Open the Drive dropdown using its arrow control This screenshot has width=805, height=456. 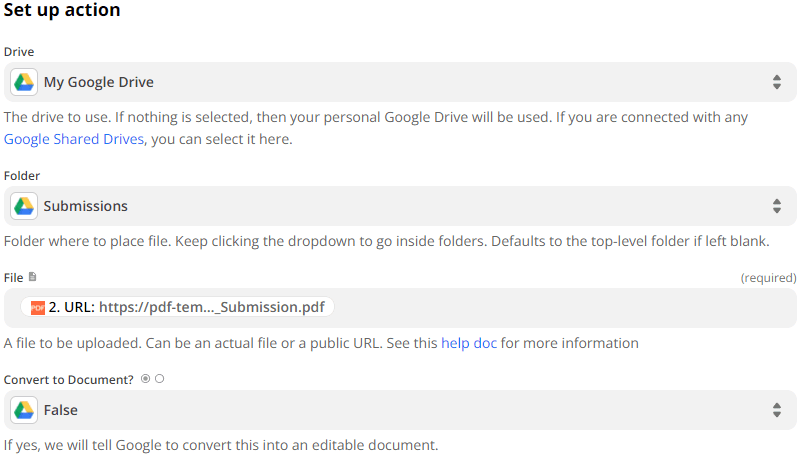[777, 82]
